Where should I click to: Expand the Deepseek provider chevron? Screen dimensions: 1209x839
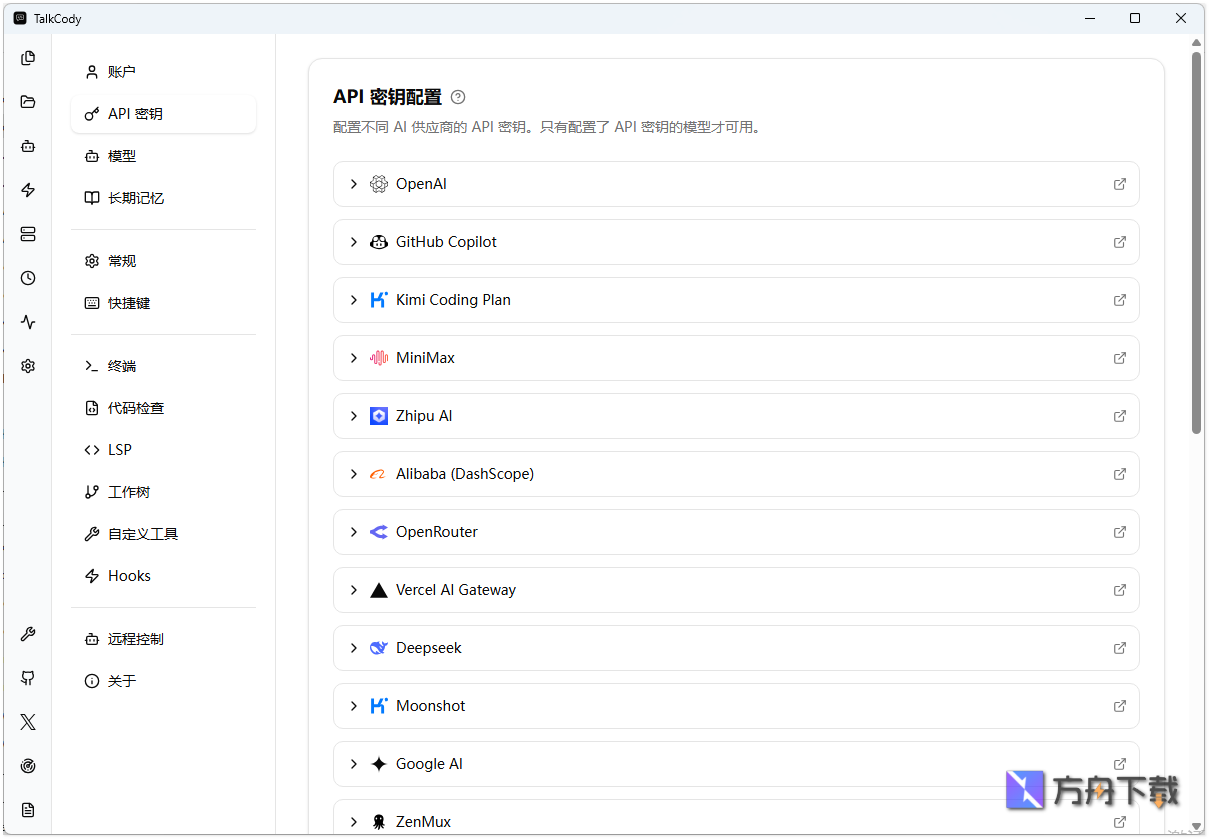point(354,648)
